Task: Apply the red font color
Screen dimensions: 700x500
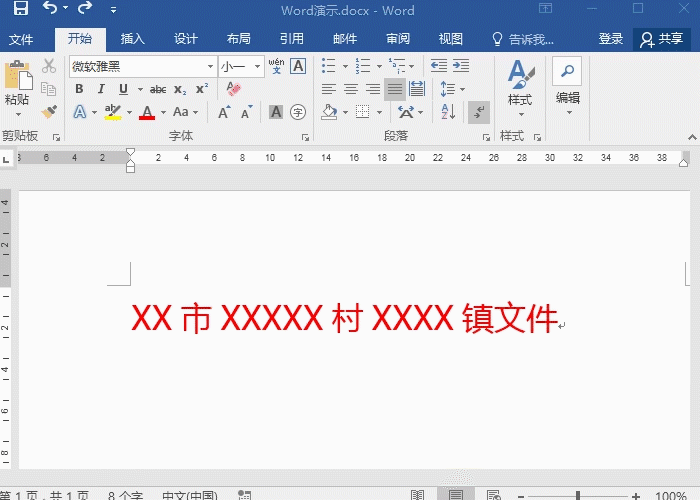Action: point(147,112)
